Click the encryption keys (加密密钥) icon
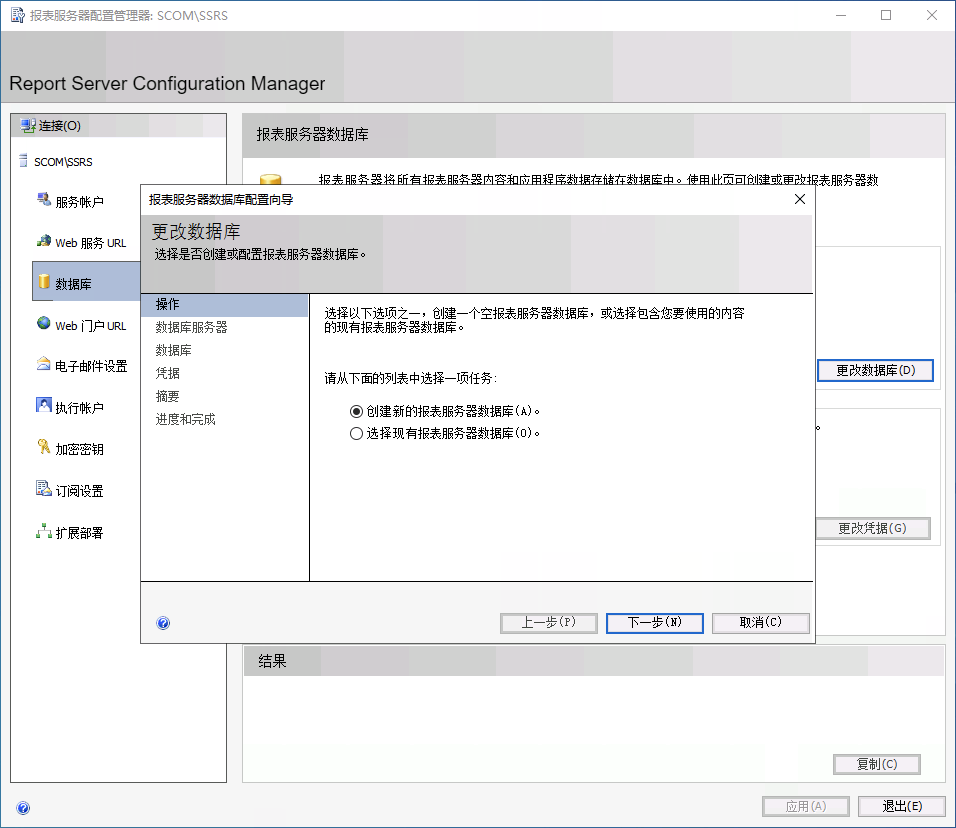956x828 pixels. click(x=43, y=448)
